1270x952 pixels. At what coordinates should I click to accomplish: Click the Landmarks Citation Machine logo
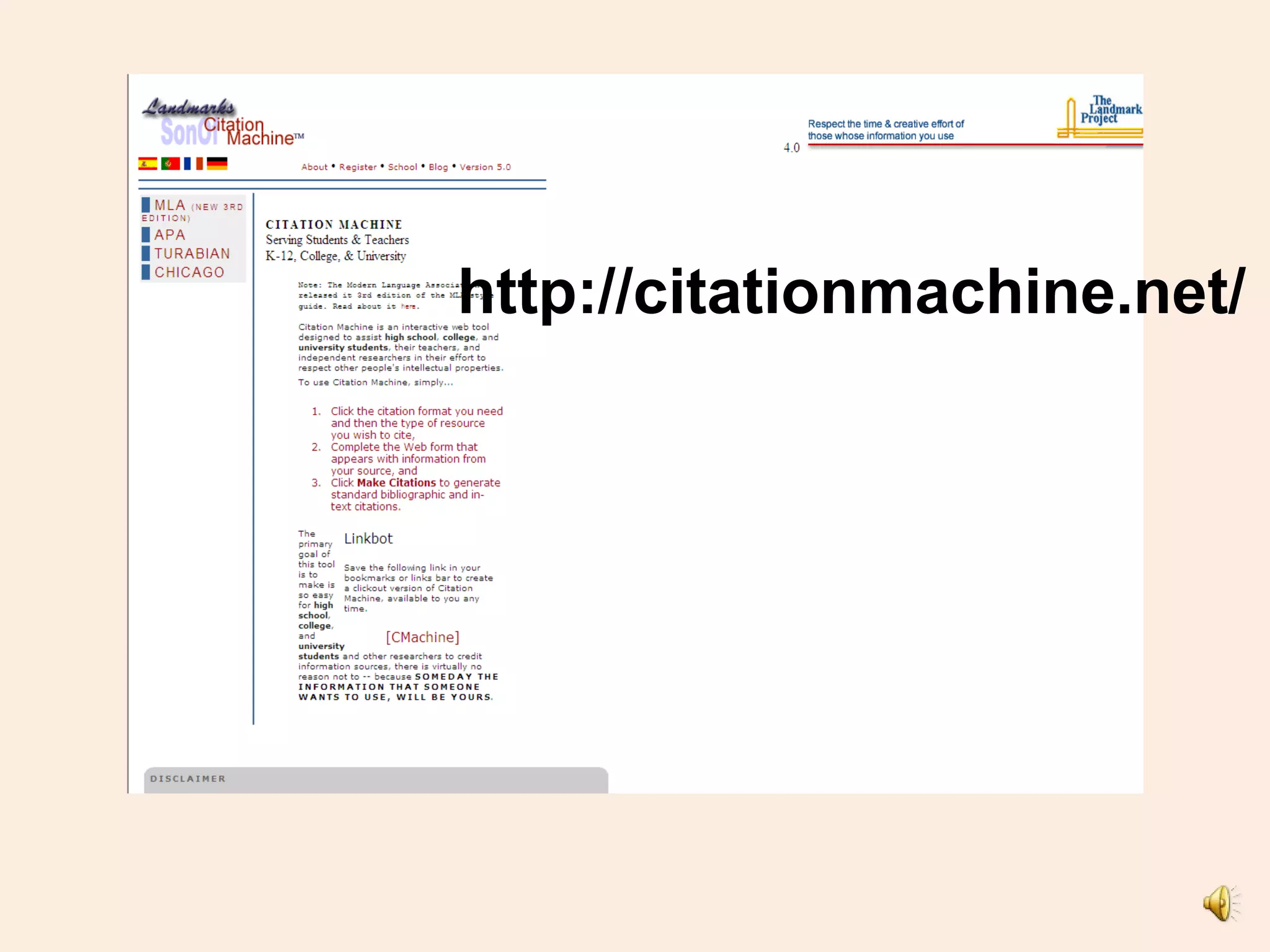[x=223, y=122]
